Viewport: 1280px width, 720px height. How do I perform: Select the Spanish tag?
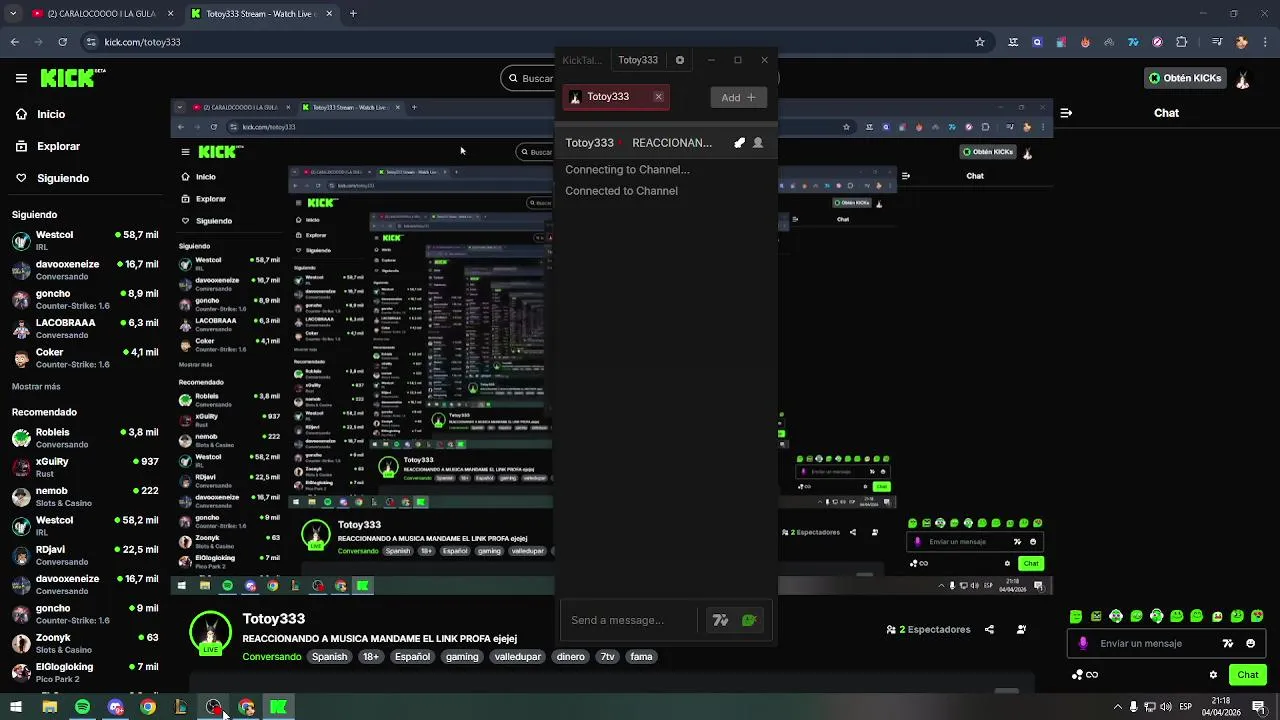click(x=329, y=657)
